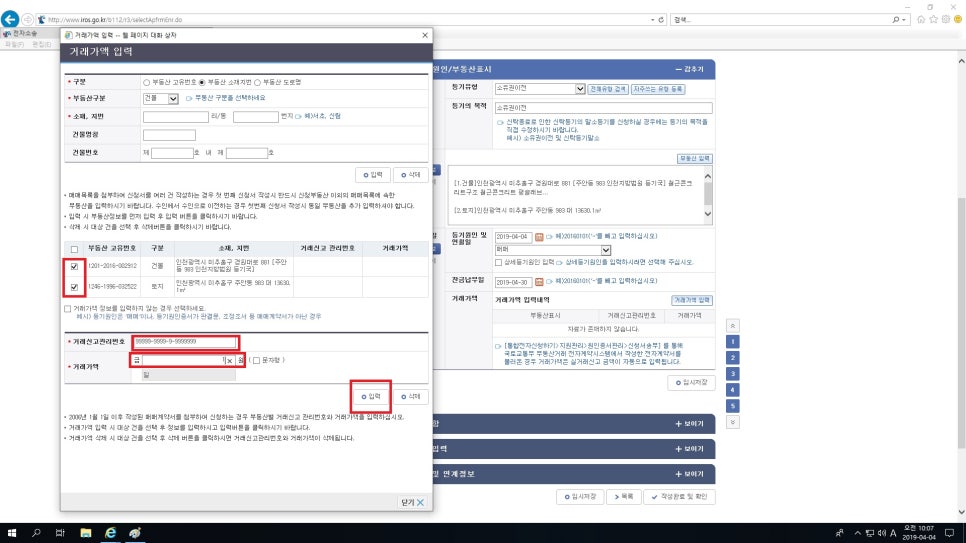
Task: Click the 리/동 address input field
Action: 176,116
